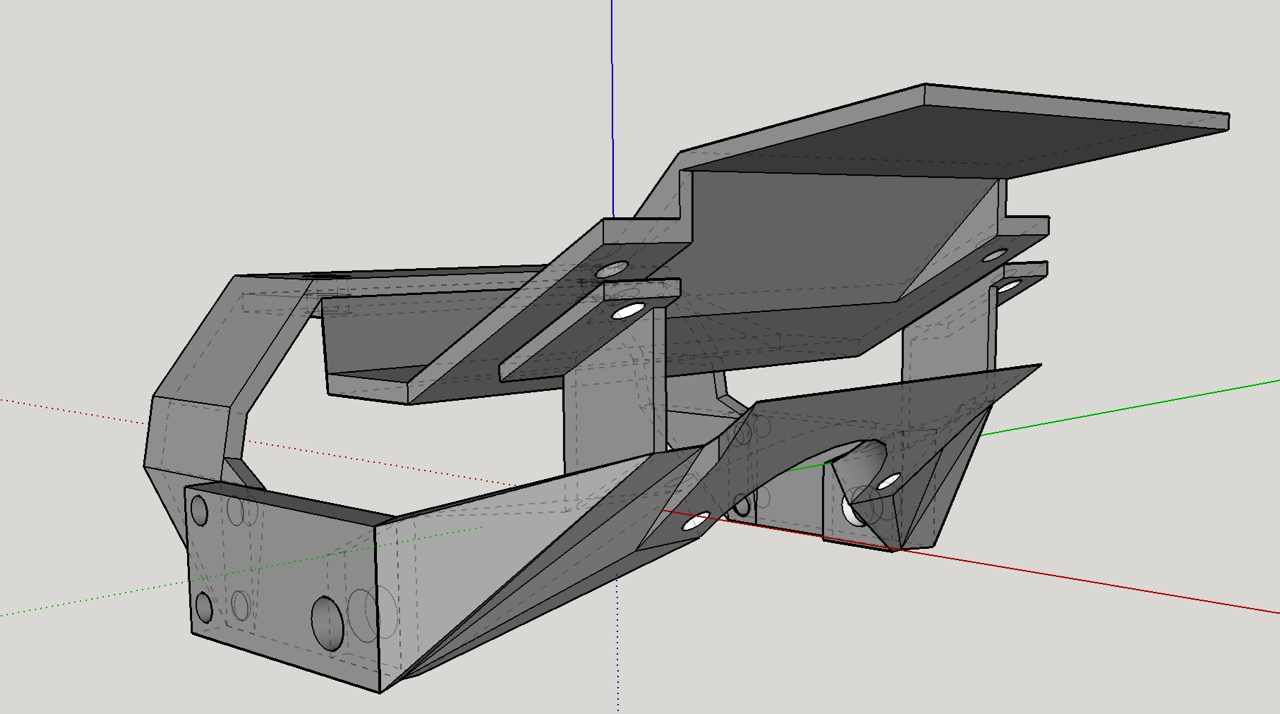1280x714 pixels.
Task: Select lower-left small hole on front block
Action: (203, 607)
